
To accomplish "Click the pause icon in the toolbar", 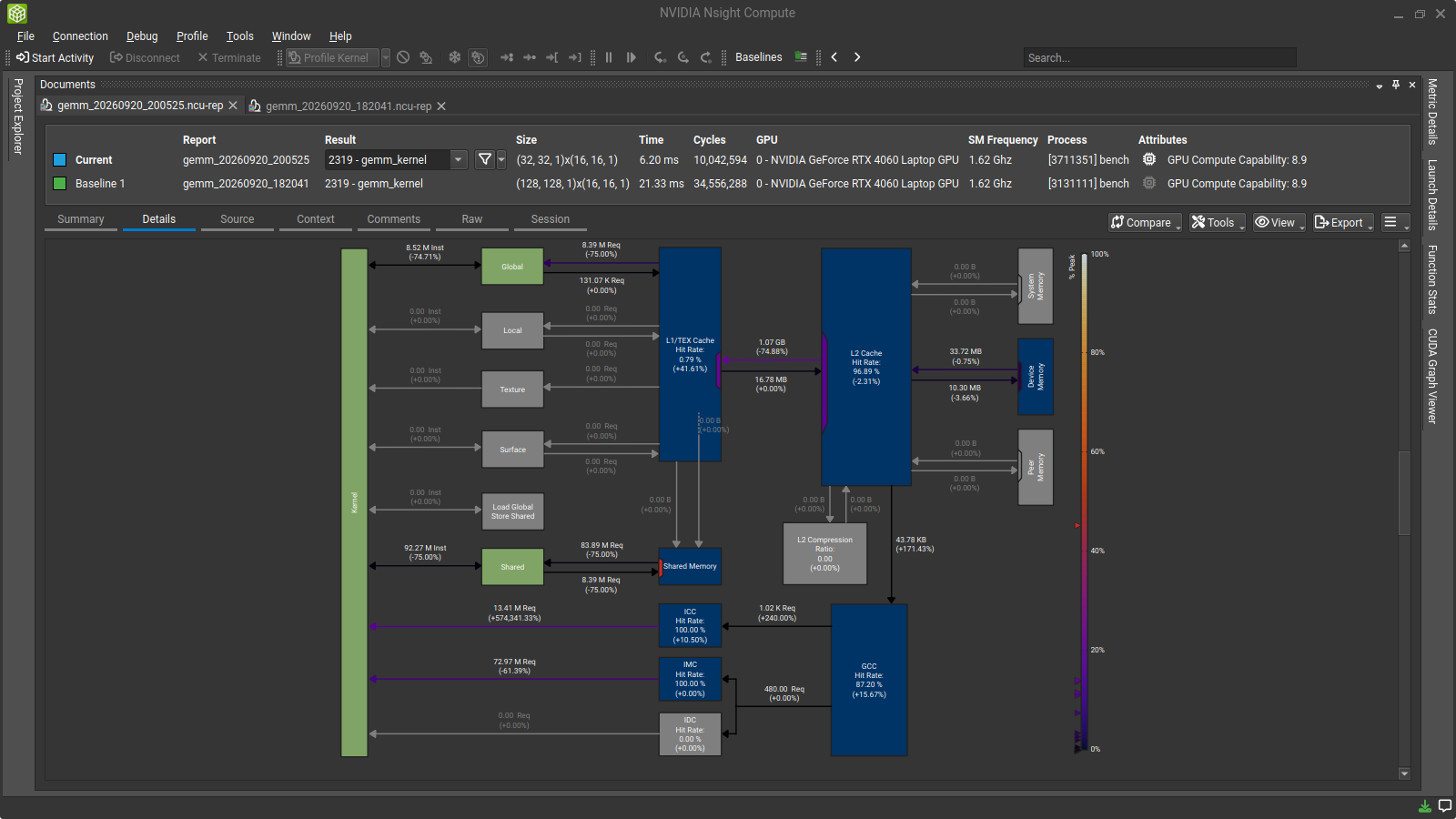I will click(x=609, y=57).
